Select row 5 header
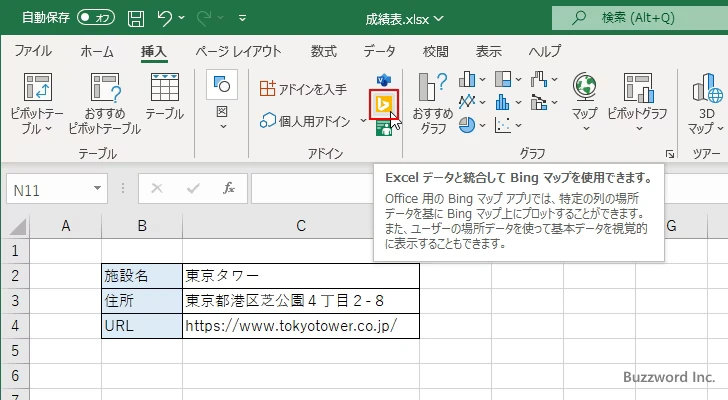Viewport: 728px width, 400px height. 15,350
